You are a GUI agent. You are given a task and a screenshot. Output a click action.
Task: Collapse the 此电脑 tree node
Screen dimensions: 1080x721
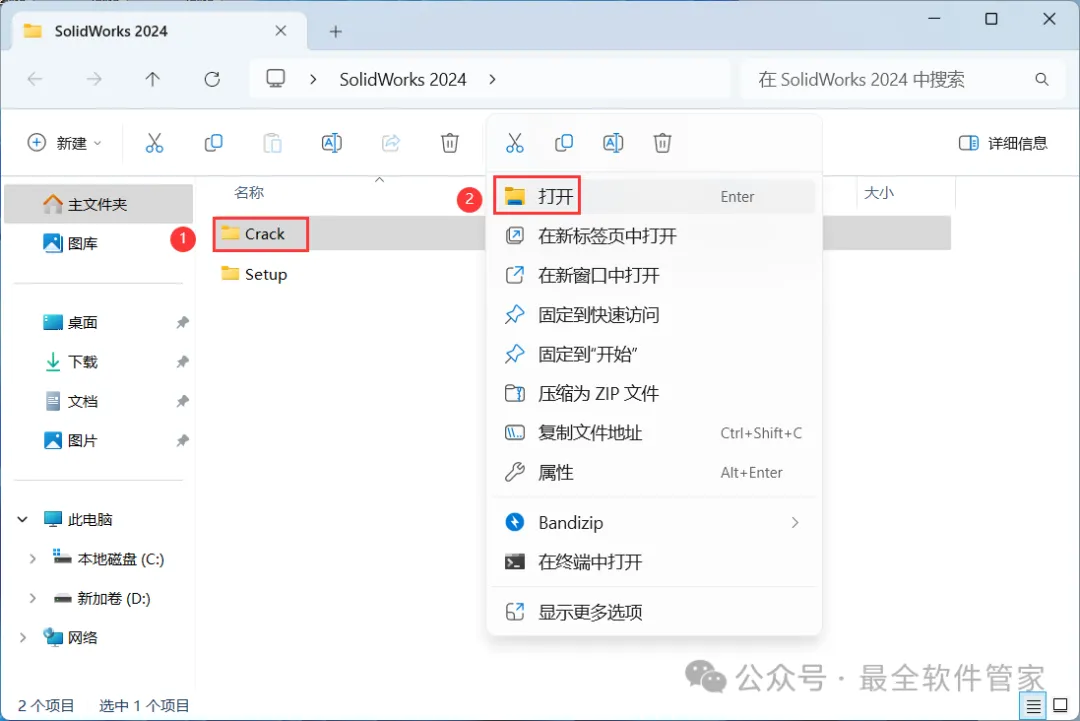coord(23,519)
